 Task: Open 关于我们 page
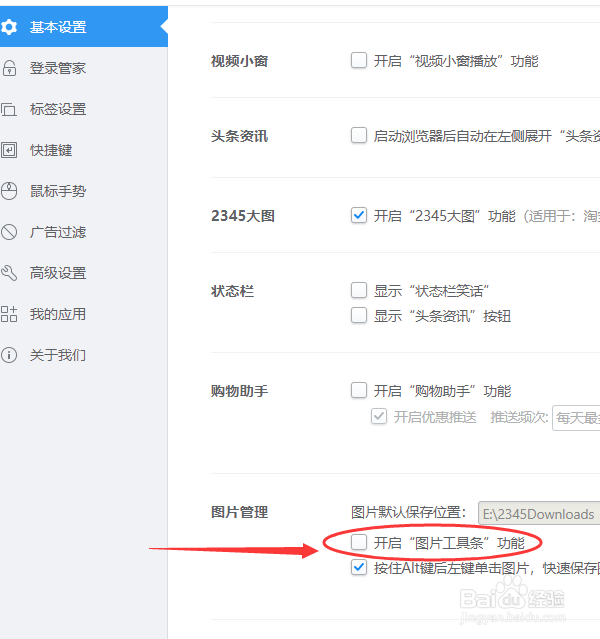pos(84,355)
